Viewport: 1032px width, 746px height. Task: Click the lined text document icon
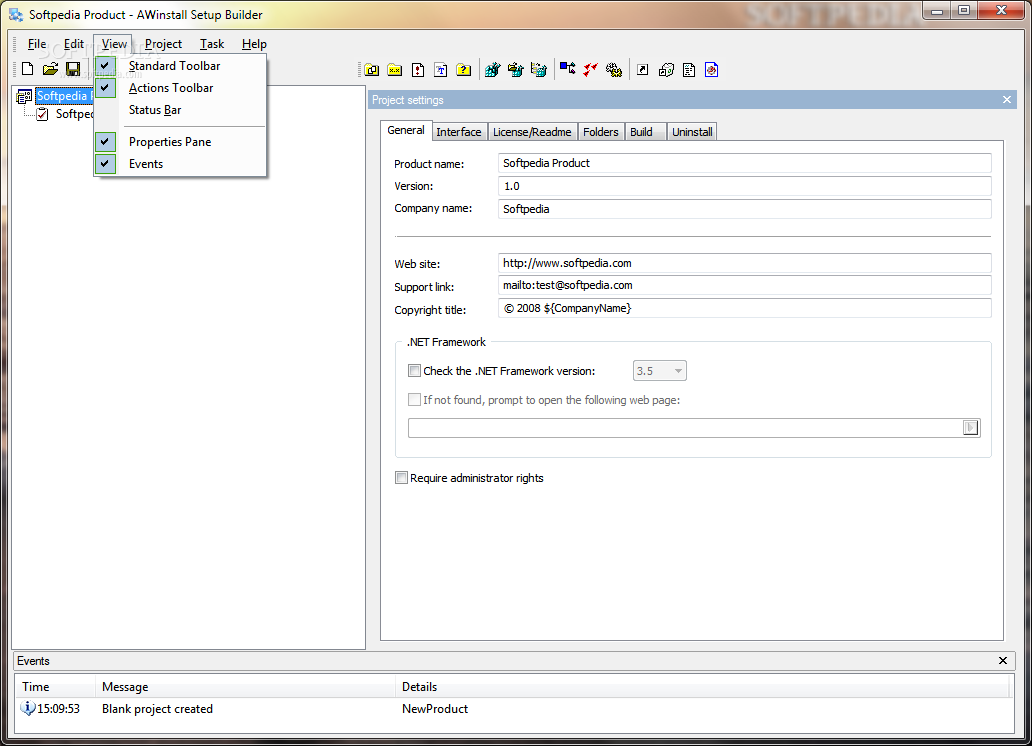pyautogui.click(x=689, y=70)
